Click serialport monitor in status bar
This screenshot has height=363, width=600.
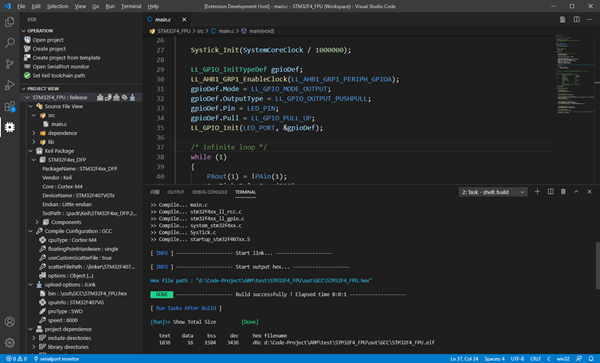click(56, 359)
